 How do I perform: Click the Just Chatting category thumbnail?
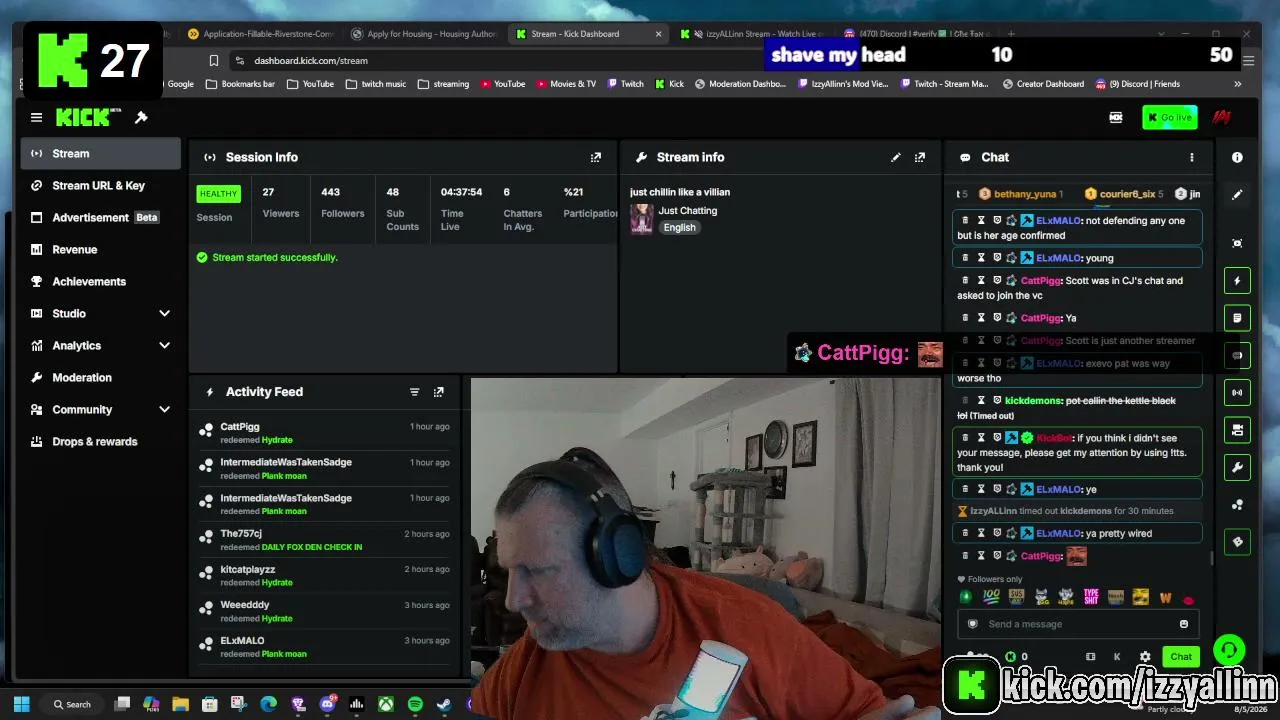641,218
